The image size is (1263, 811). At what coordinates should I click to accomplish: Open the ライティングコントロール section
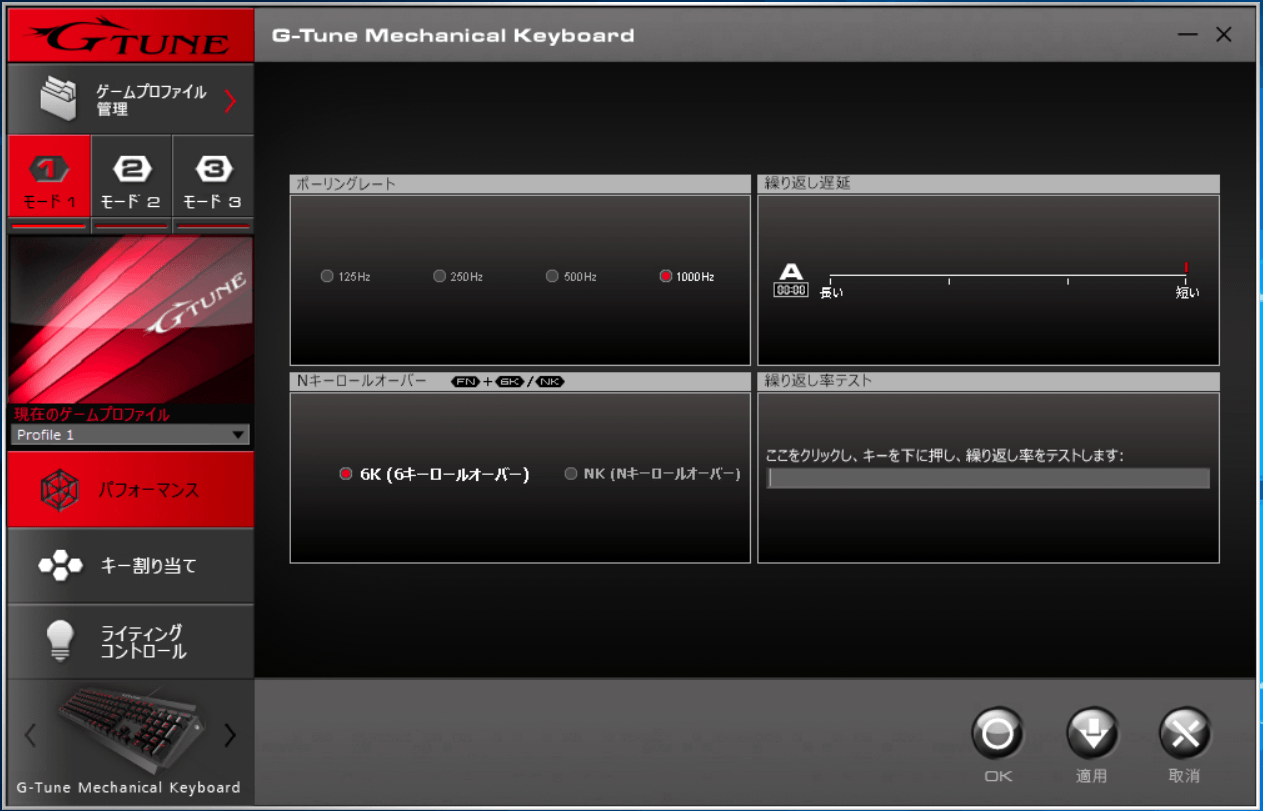[131, 642]
